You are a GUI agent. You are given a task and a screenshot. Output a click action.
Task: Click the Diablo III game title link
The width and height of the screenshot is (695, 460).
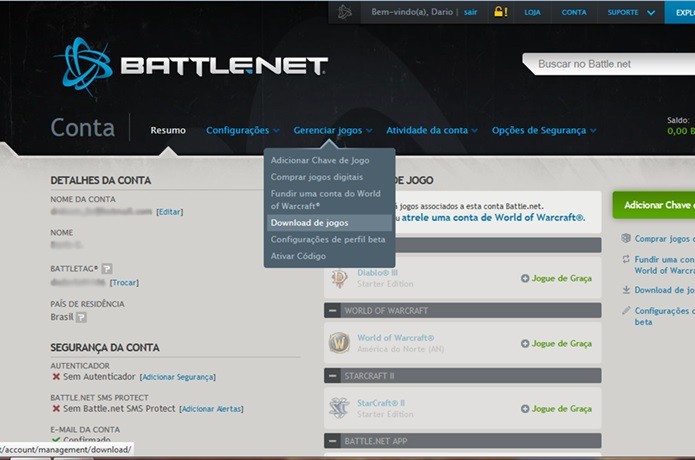tap(378, 273)
